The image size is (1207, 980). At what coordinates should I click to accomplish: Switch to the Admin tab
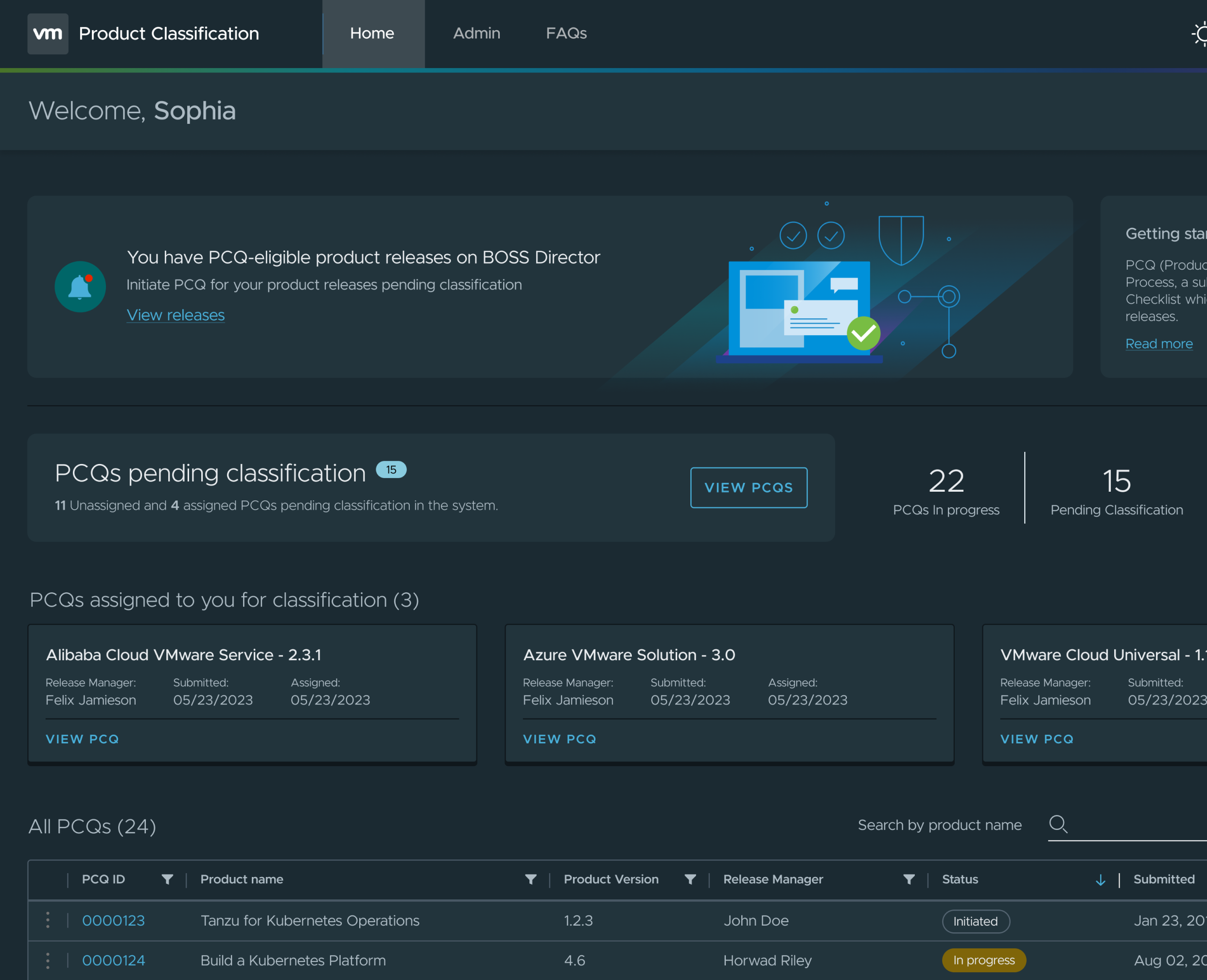(476, 34)
